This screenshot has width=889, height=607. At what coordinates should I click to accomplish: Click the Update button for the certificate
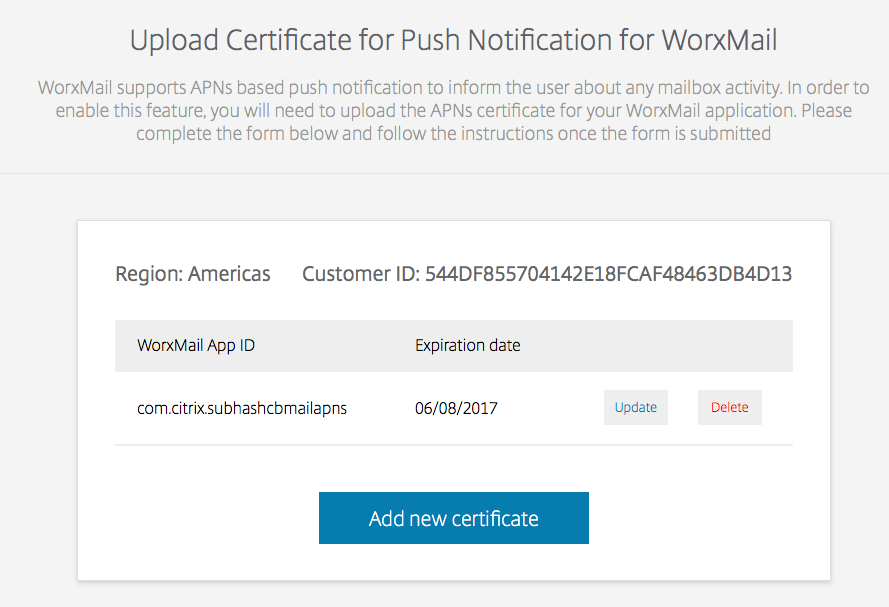636,408
